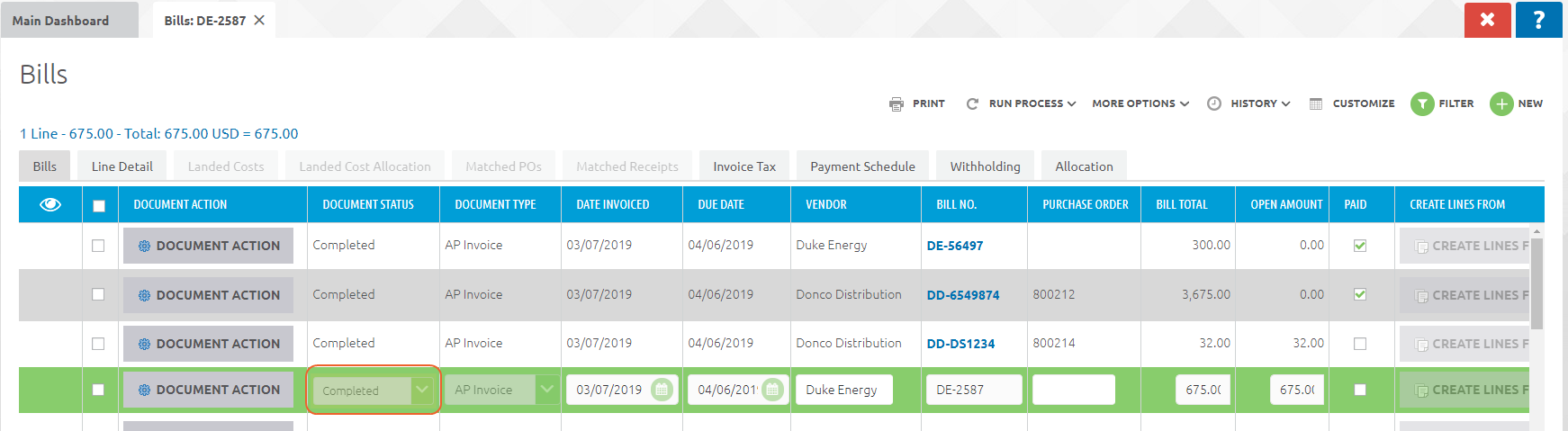Open the Payment Schedule tab

coord(862,166)
